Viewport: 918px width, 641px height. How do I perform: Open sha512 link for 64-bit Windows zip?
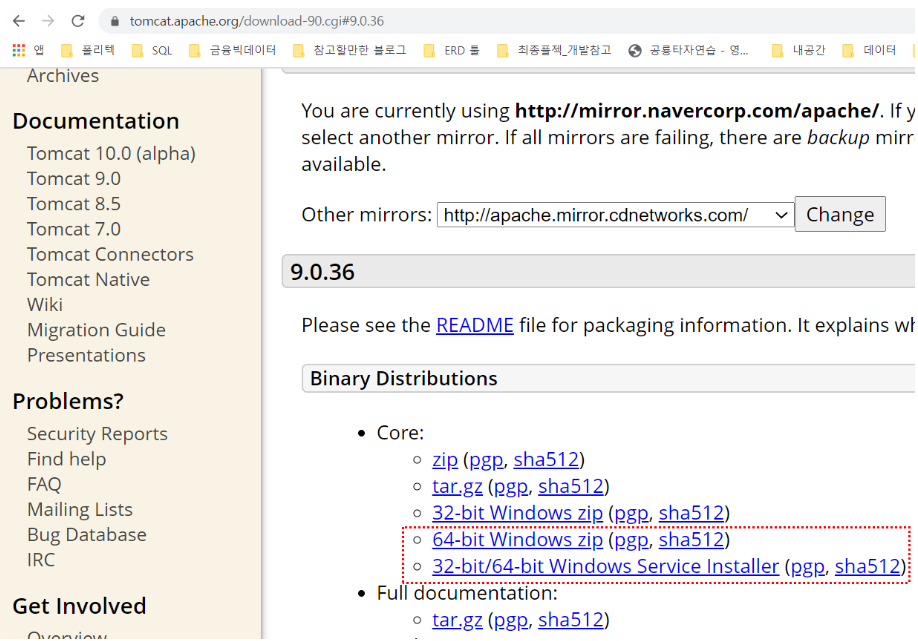click(x=691, y=539)
